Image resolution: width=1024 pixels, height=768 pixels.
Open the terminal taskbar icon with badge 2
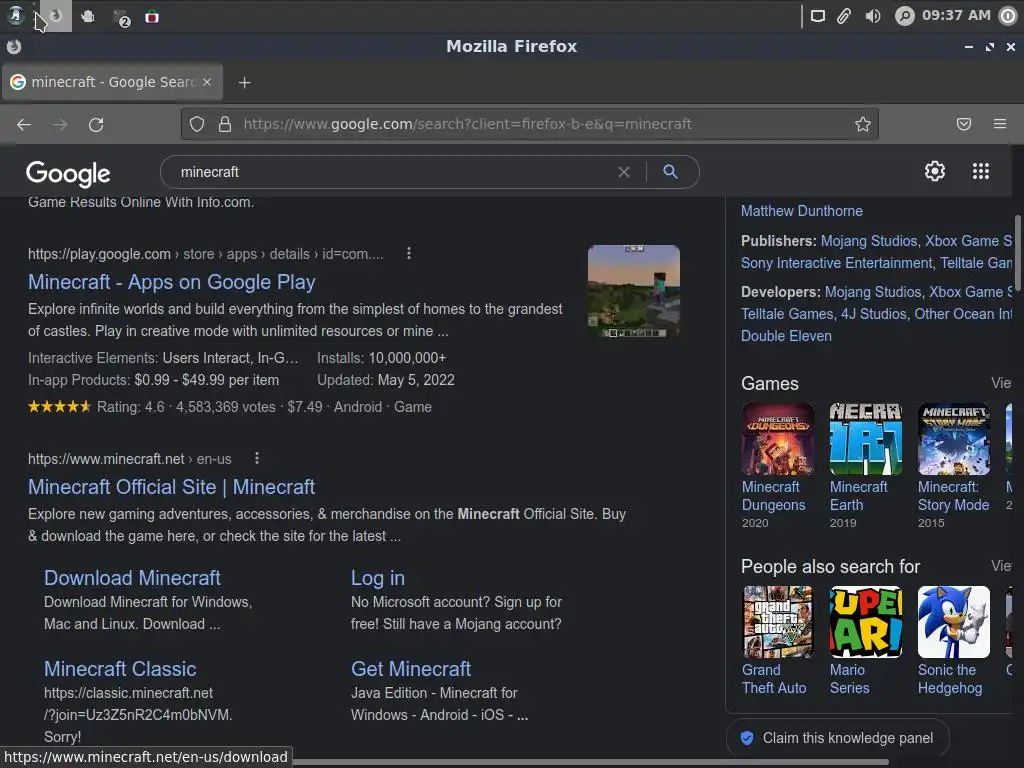tap(121, 18)
